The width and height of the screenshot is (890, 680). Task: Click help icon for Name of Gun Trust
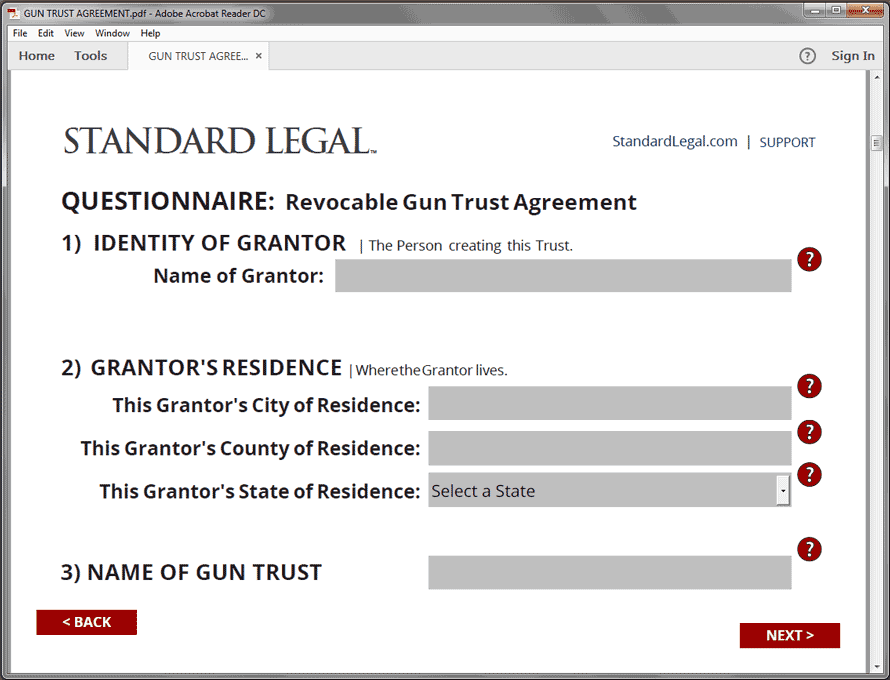(x=809, y=549)
